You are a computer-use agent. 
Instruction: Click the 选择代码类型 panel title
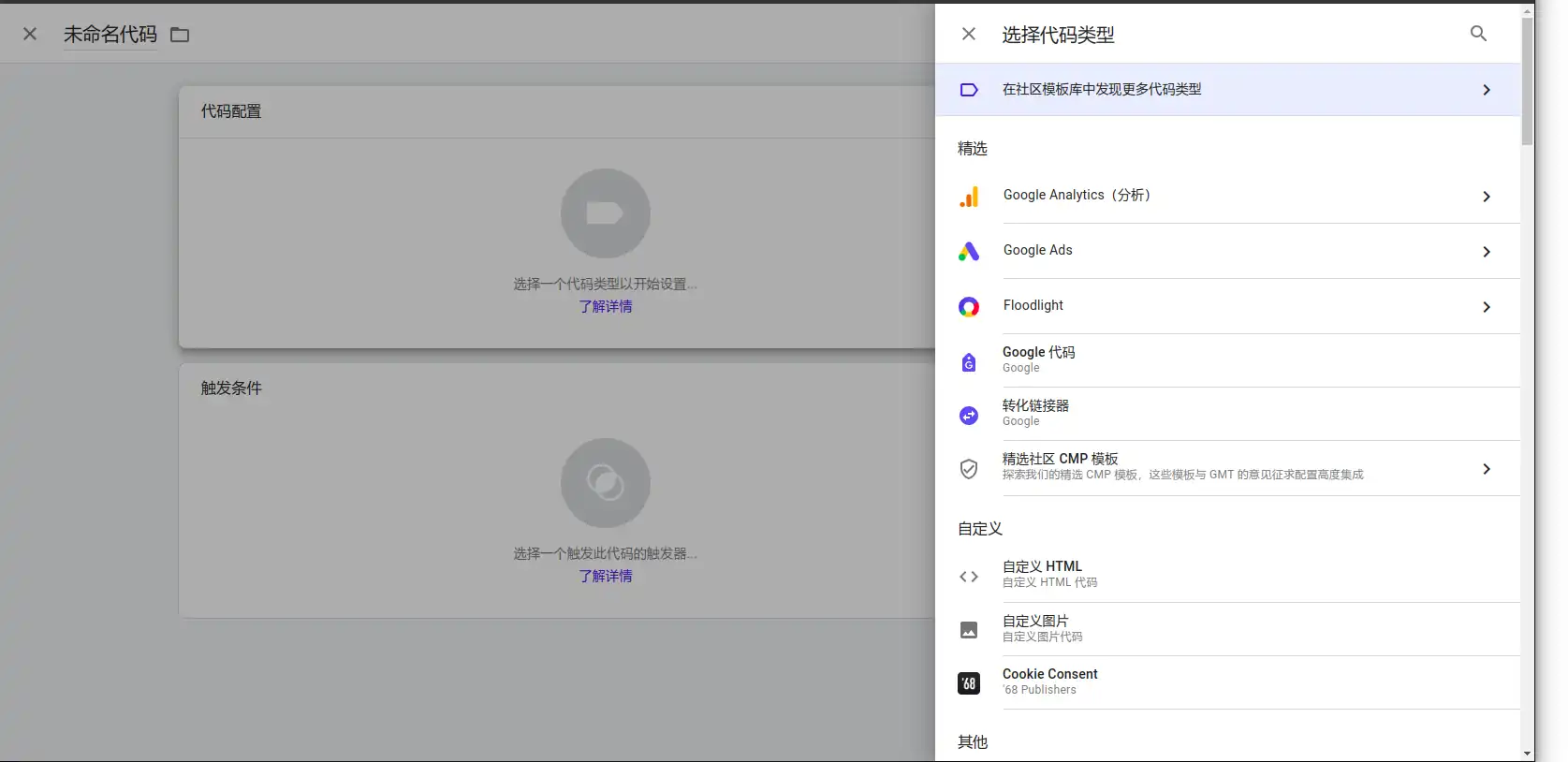pos(1059,35)
